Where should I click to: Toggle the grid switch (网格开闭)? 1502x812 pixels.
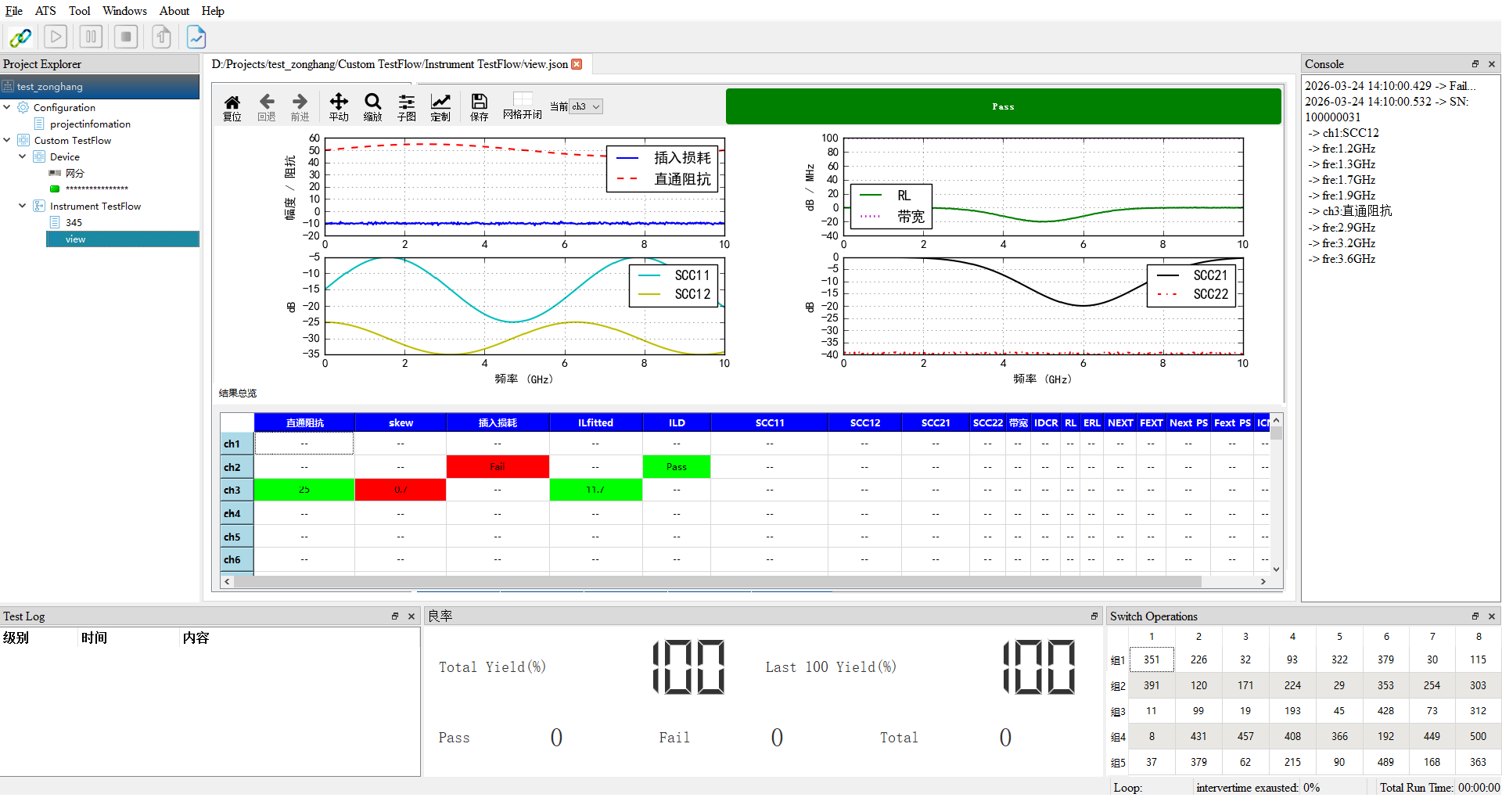tap(523, 105)
